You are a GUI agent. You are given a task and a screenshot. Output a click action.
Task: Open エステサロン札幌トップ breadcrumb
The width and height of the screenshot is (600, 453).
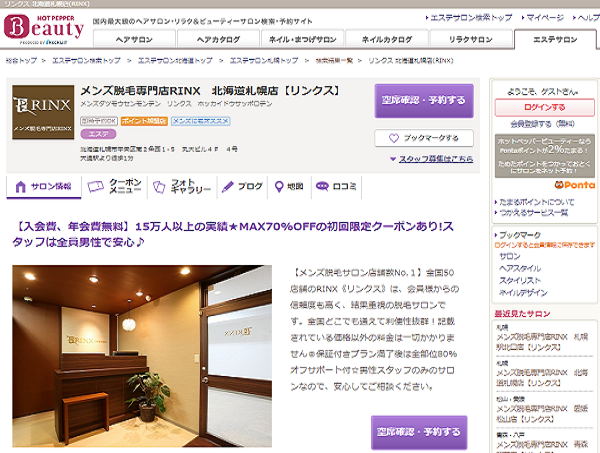(x=264, y=60)
